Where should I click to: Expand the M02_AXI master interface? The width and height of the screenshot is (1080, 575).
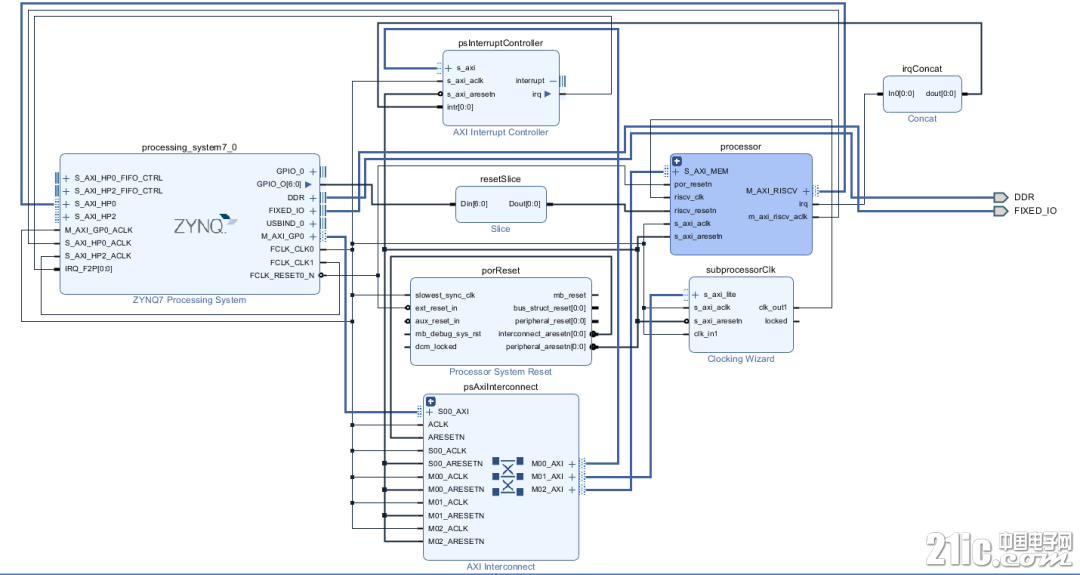572,490
